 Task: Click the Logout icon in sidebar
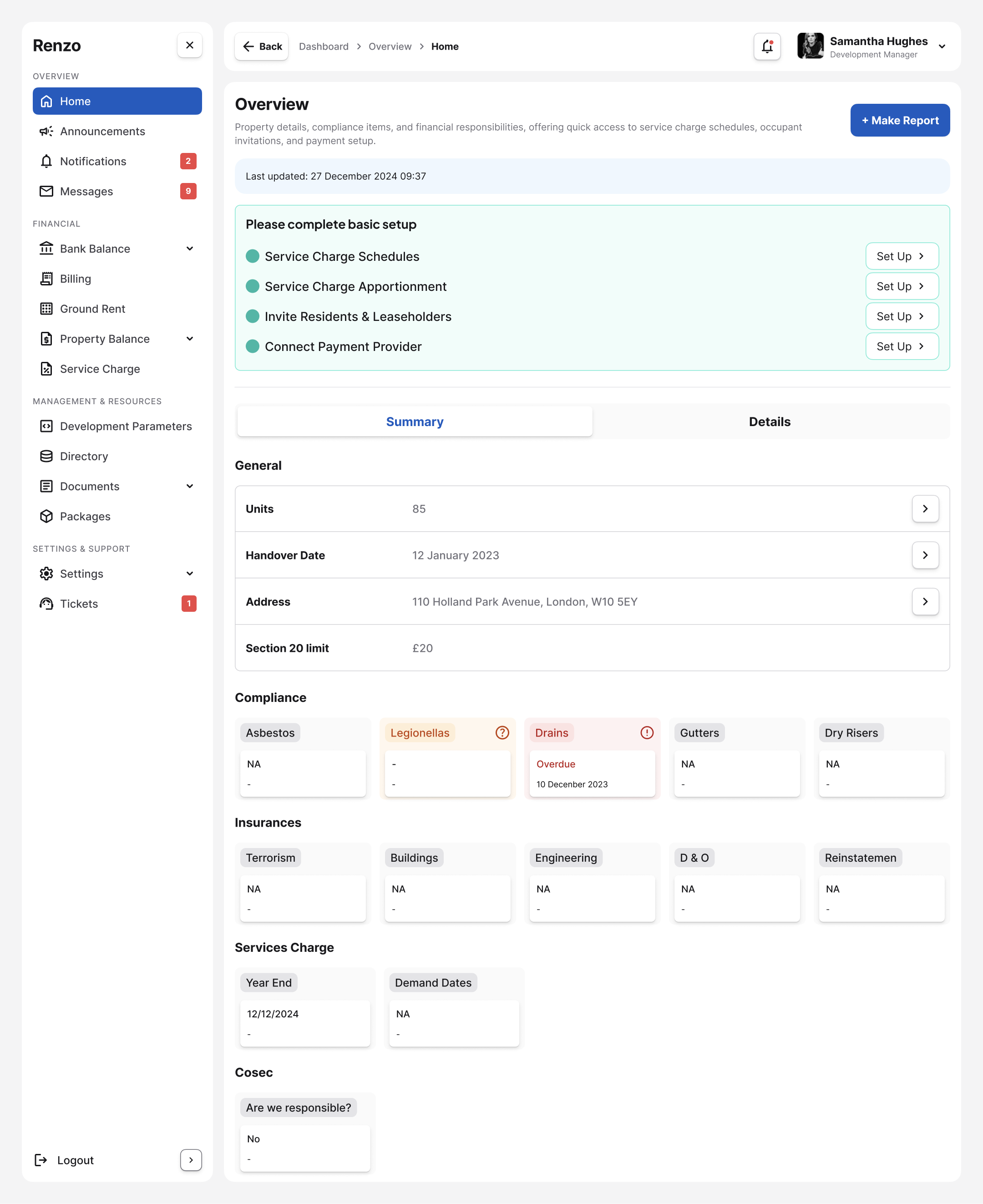(41, 1160)
